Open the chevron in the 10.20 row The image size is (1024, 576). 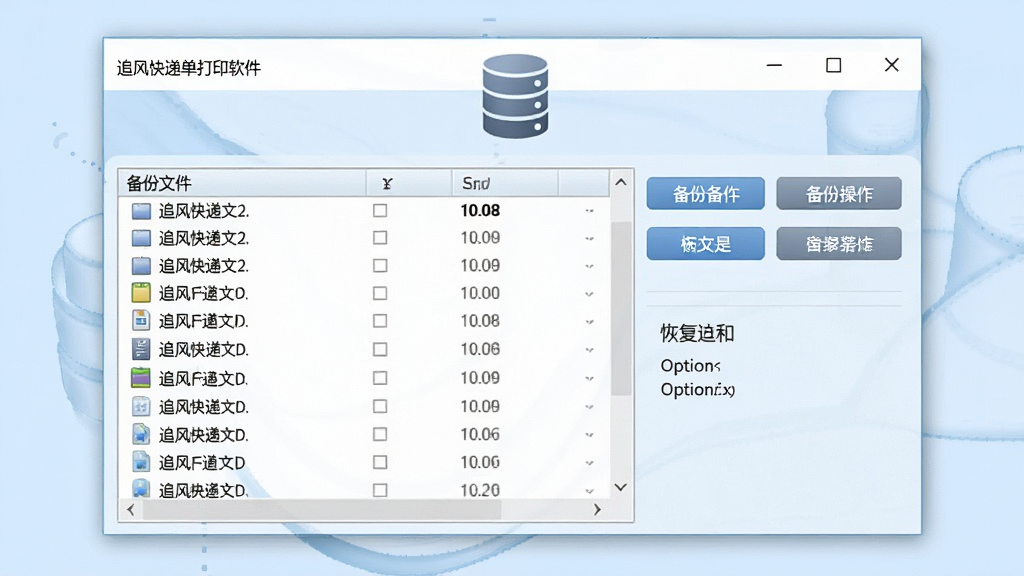(589, 491)
